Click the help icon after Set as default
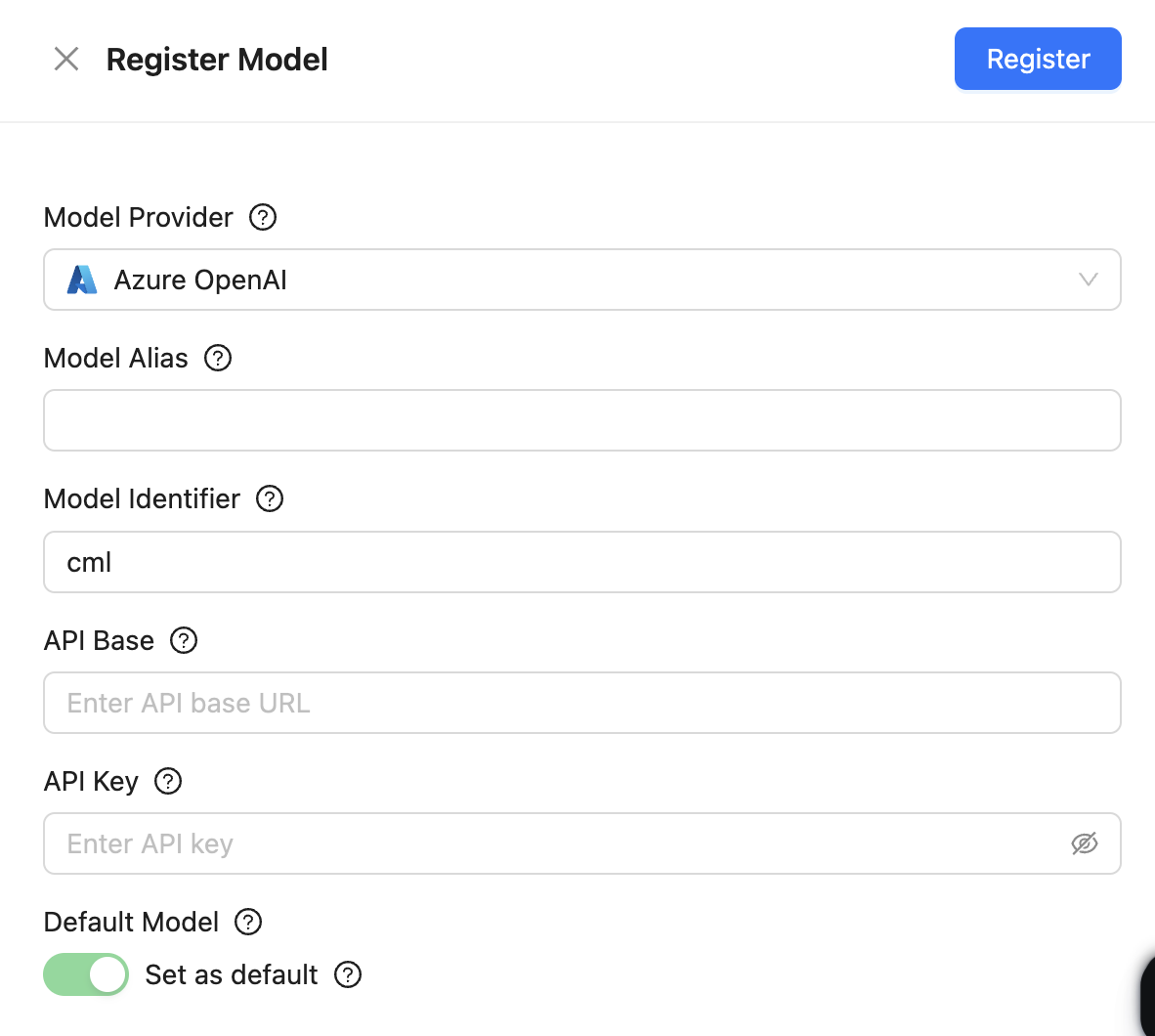Viewport: 1155px width, 1036px height. (348, 974)
